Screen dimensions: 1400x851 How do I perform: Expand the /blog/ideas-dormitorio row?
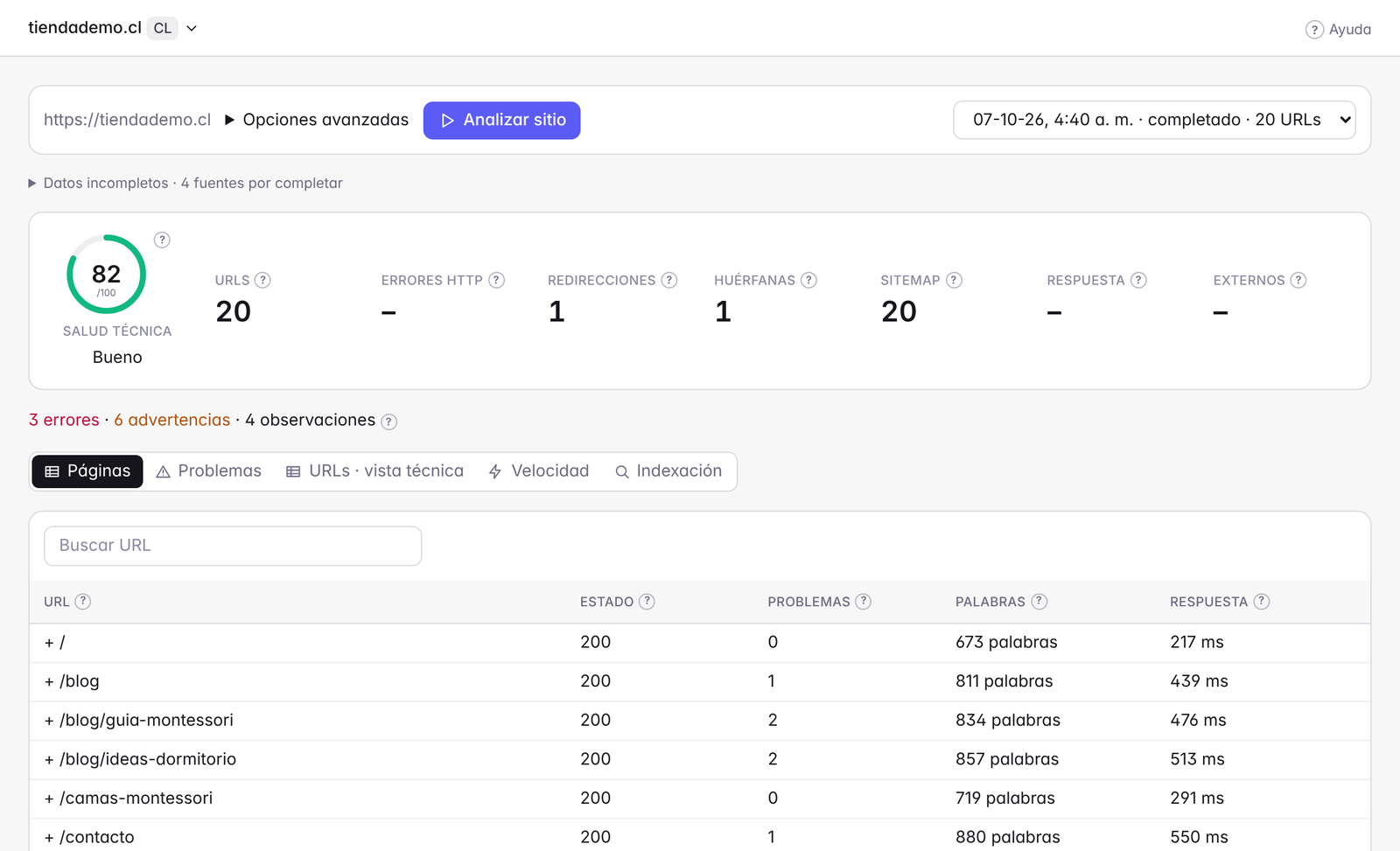(x=49, y=759)
